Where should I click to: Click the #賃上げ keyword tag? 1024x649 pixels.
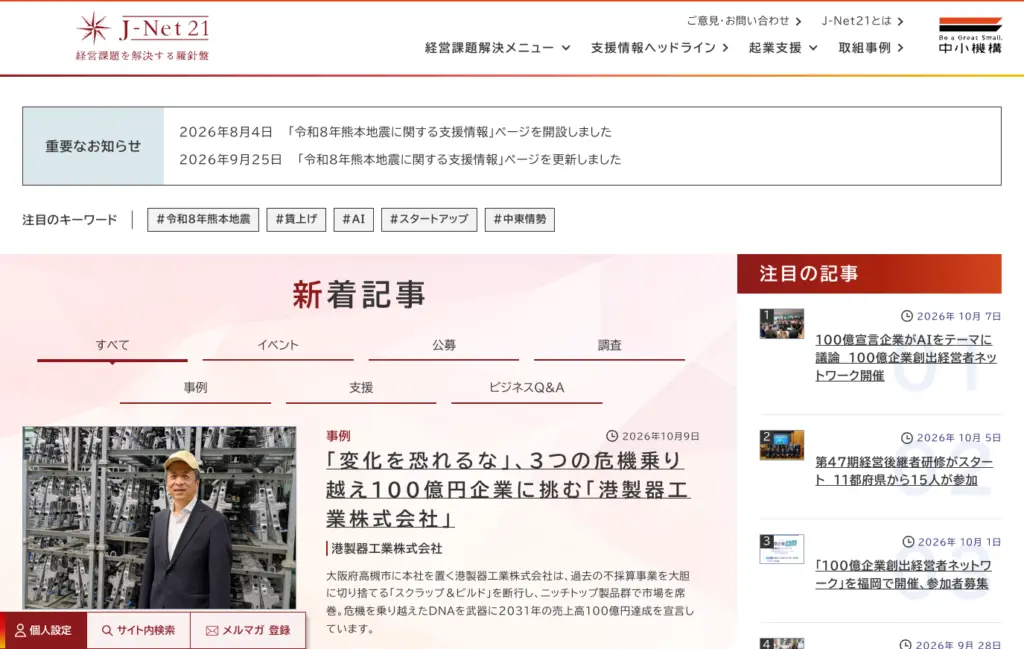pyautogui.click(x=296, y=219)
